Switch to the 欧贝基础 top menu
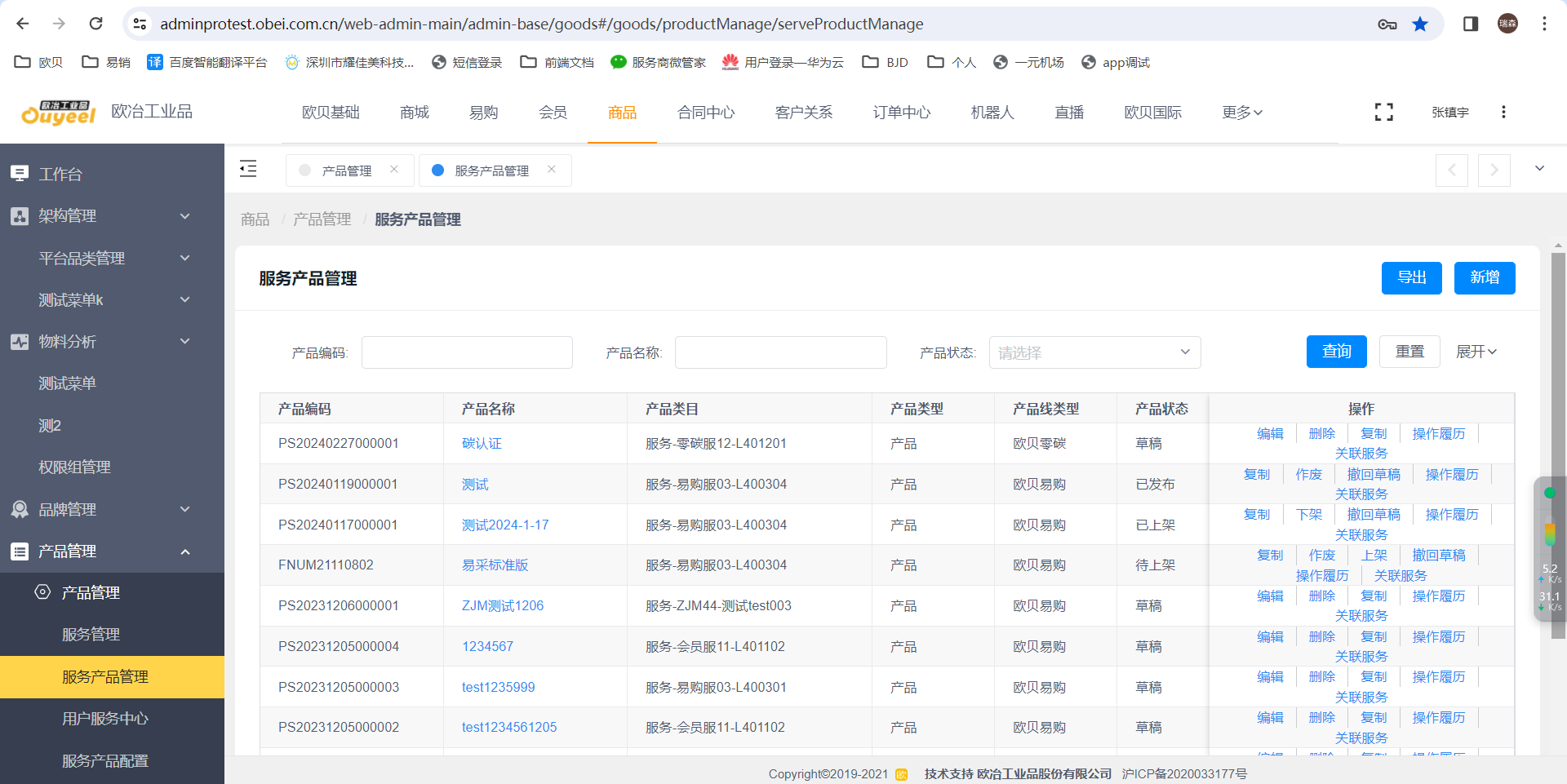Screen dimensions: 1567x784 [x=331, y=113]
